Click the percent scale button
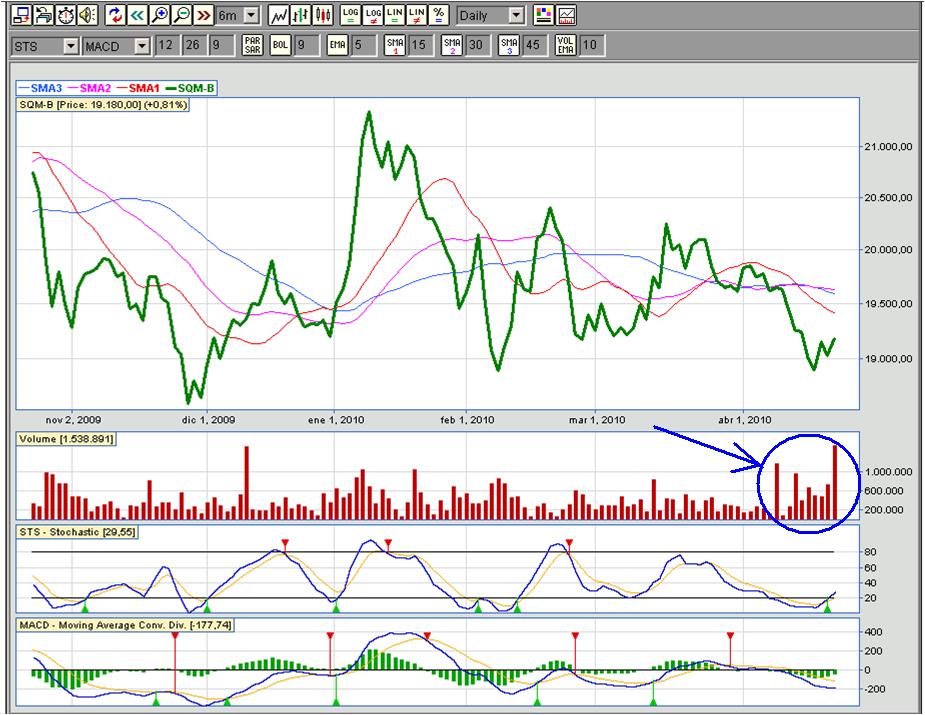Screen dimensions: 925x715 point(439,15)
